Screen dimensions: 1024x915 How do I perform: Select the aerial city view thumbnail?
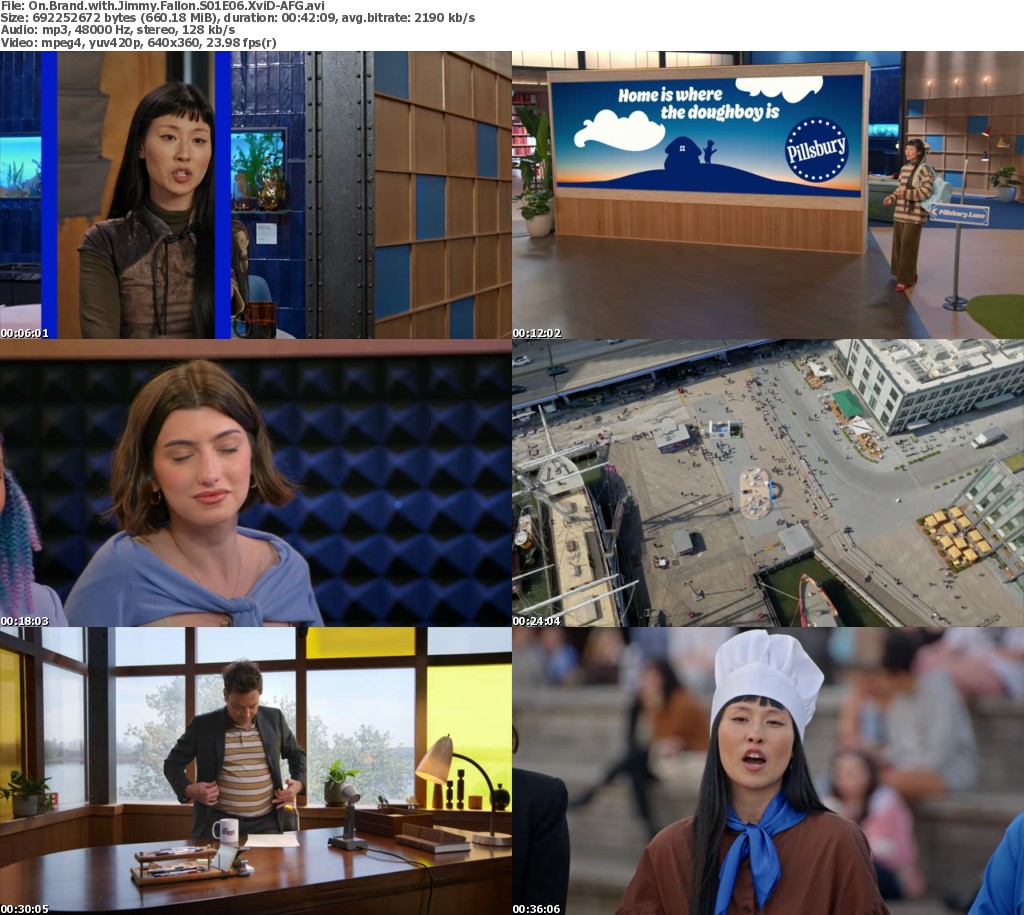click(x=767, y=483)
